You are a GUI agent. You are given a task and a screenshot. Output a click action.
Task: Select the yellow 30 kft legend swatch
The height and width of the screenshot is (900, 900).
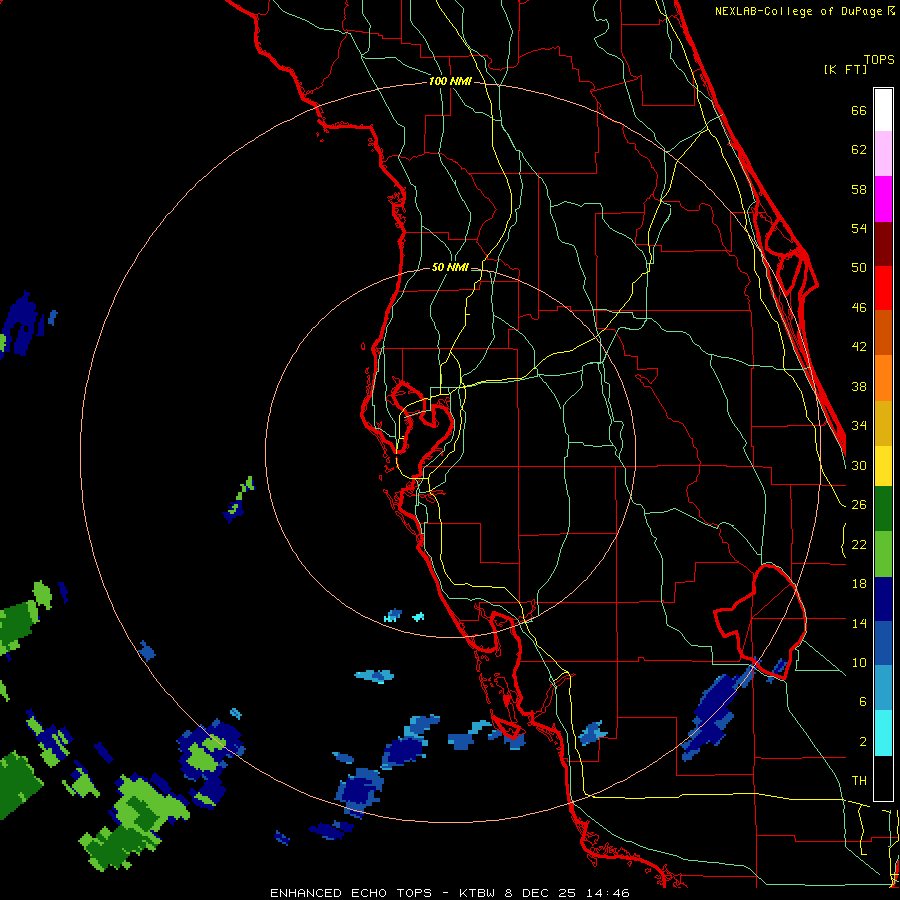coord(883,466)
